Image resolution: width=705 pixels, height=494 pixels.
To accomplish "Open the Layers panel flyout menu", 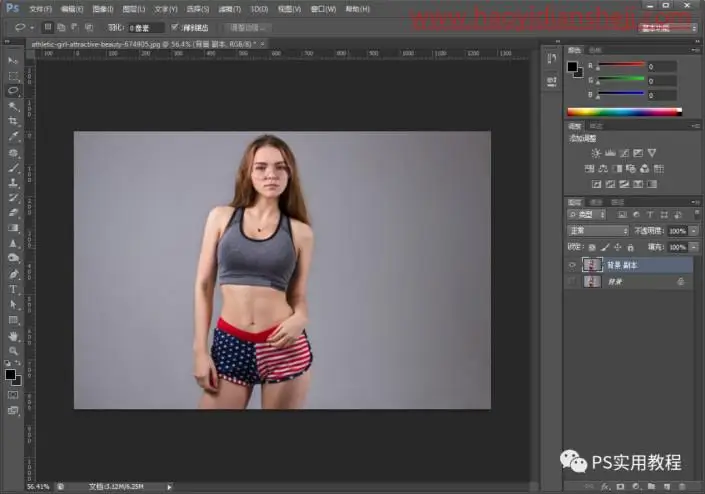I will pos(695,202).
